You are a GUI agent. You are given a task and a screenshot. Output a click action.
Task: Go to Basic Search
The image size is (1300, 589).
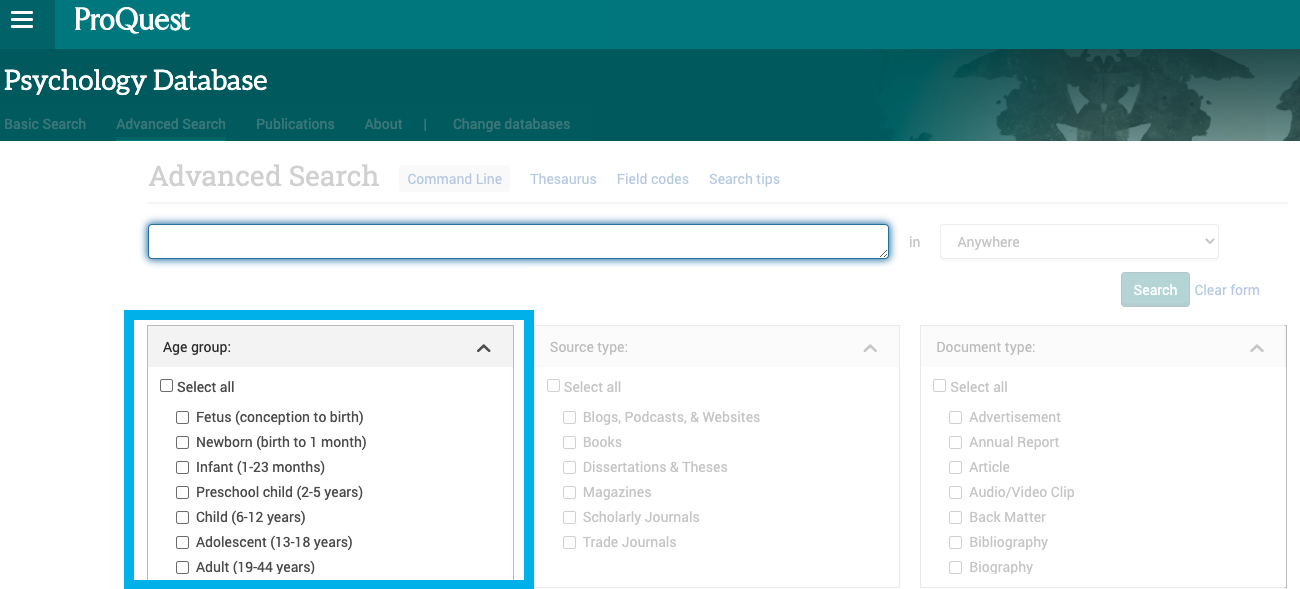(x=45, y=124)
